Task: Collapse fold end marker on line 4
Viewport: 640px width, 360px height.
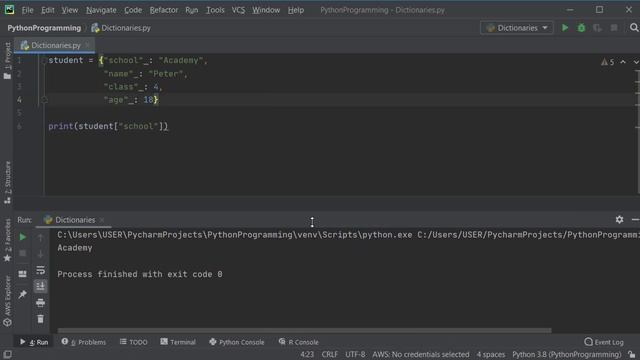Action: pyautogui.click(x=44, y=100)
